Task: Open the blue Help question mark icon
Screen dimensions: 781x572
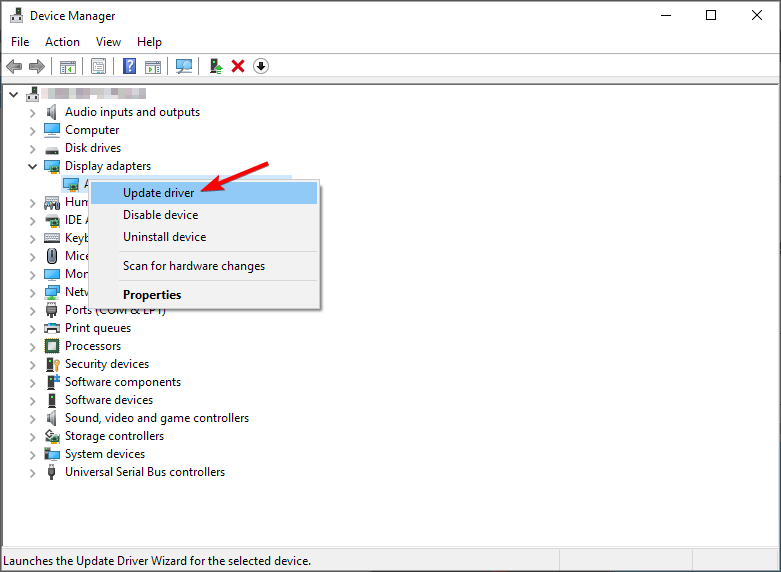Action: (130, 66)
